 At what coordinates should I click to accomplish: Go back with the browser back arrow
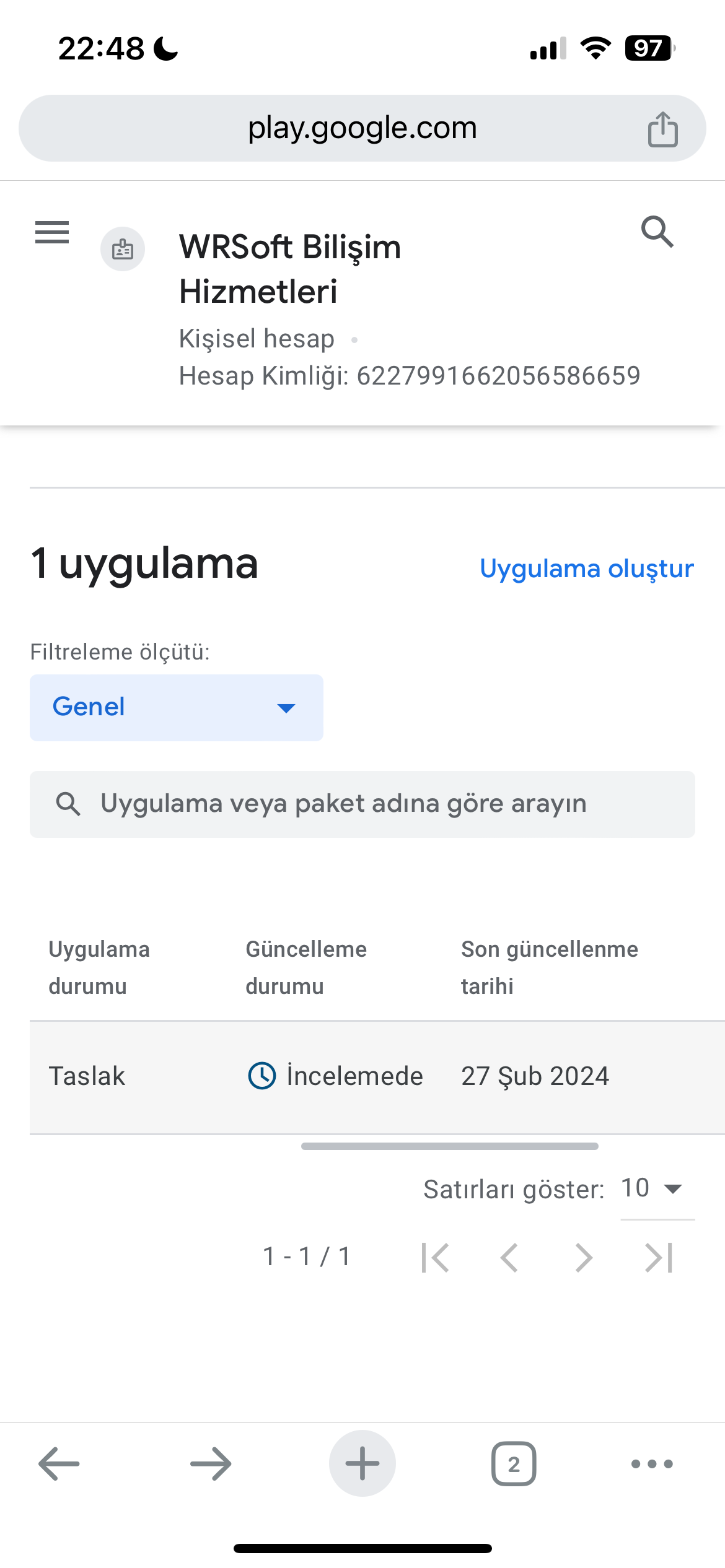click(59, 1464)
